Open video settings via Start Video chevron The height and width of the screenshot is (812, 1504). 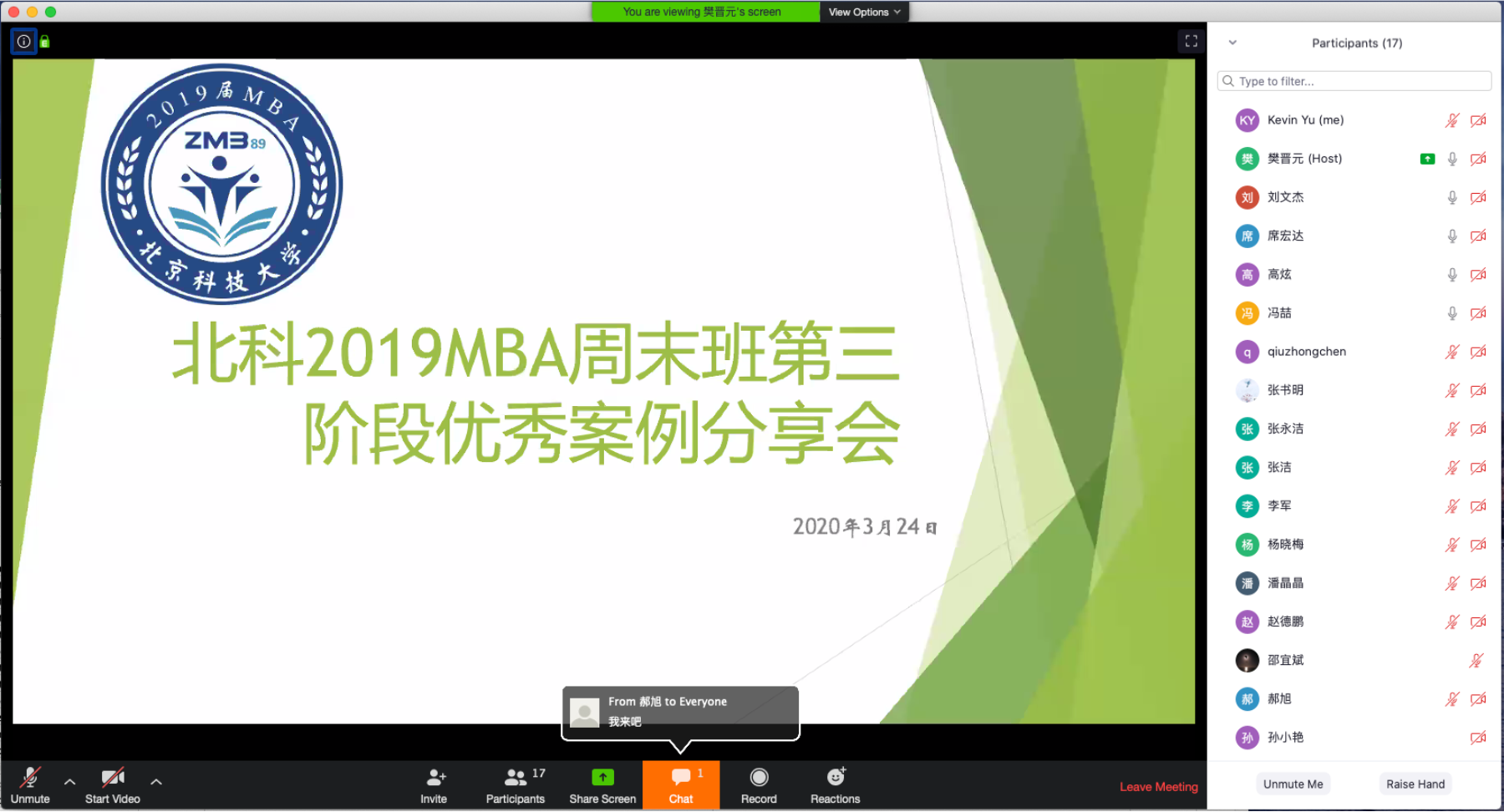(x=155, y=783)
